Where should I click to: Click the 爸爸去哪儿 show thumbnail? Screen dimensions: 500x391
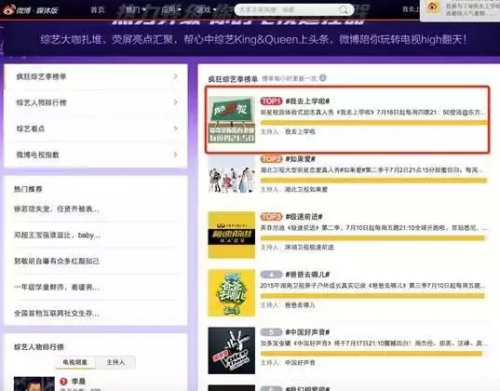(231, 293)
